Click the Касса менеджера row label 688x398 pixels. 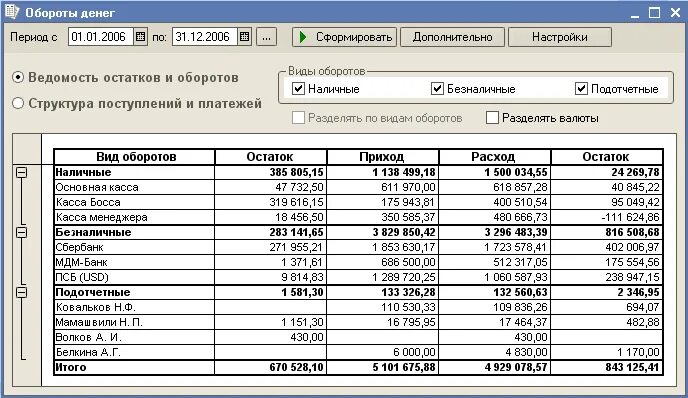(x=102, y=217)
